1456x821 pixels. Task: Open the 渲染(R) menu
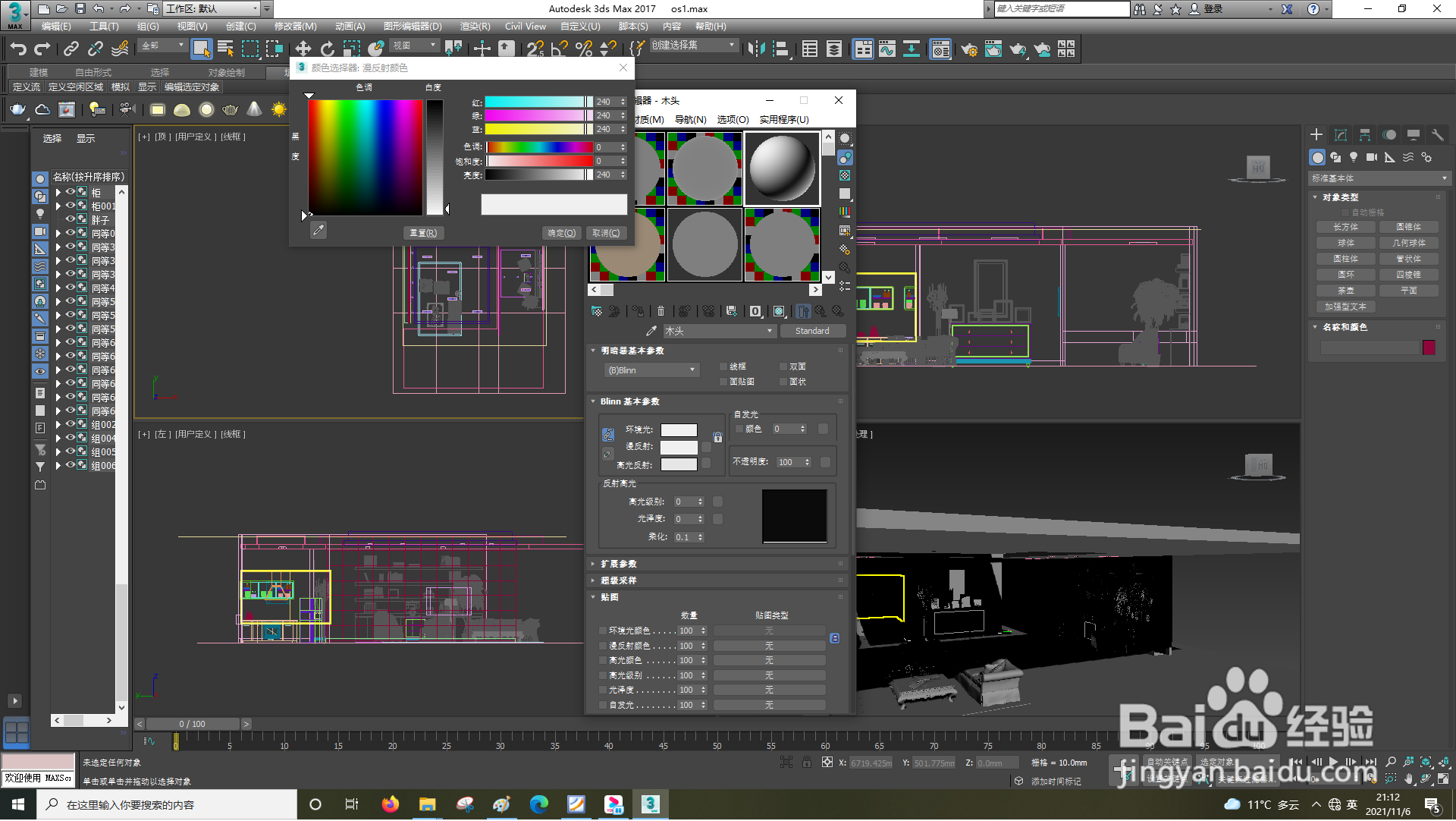click(x=475, y=27)
